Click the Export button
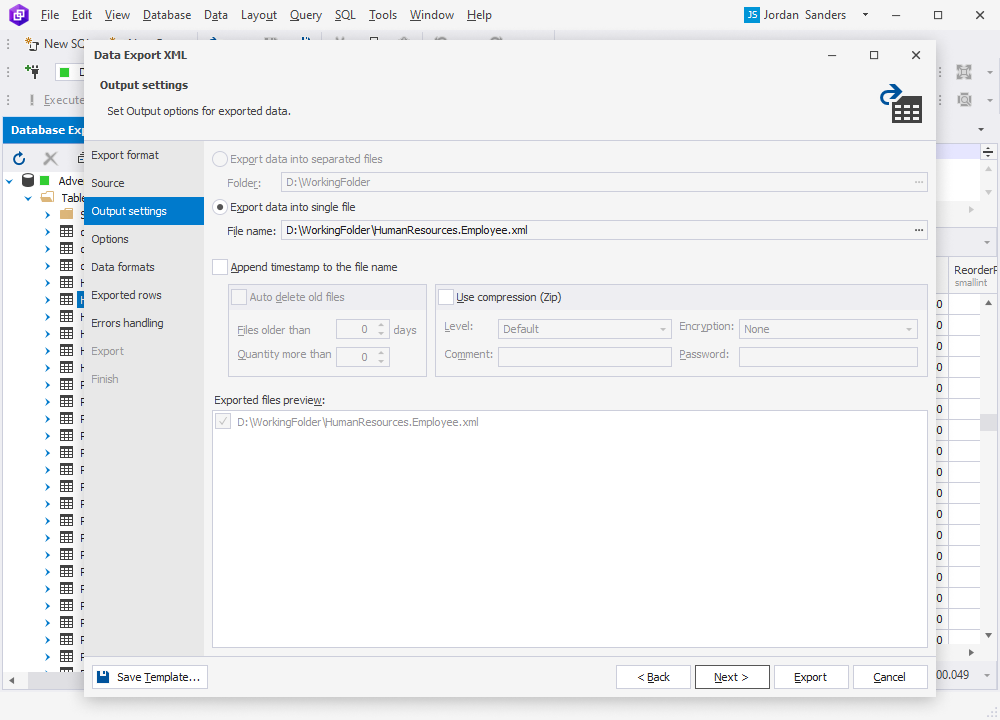This screenshot has width=1000, height=720. pos(811,677)
